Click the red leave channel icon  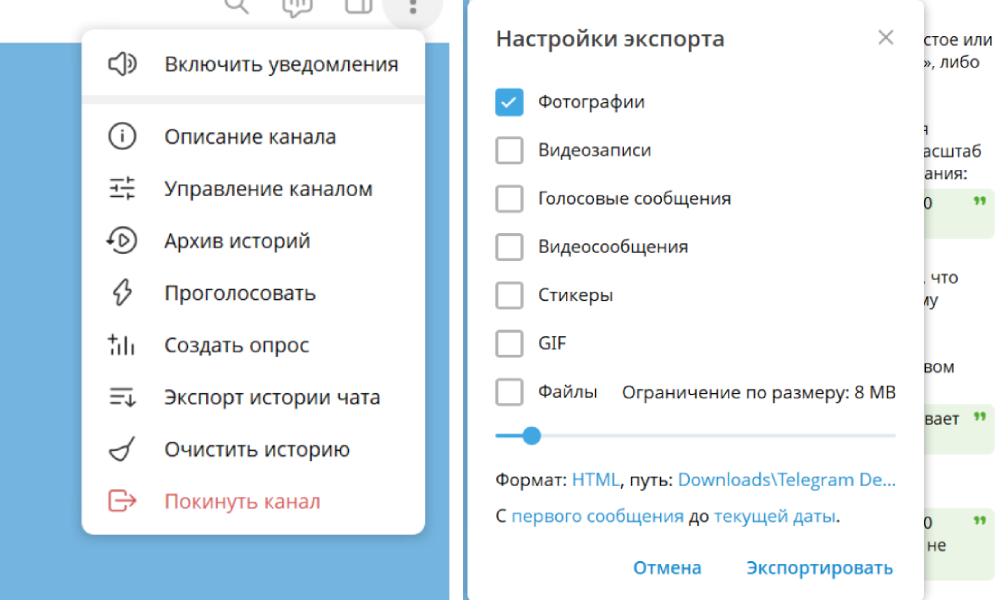122,501
